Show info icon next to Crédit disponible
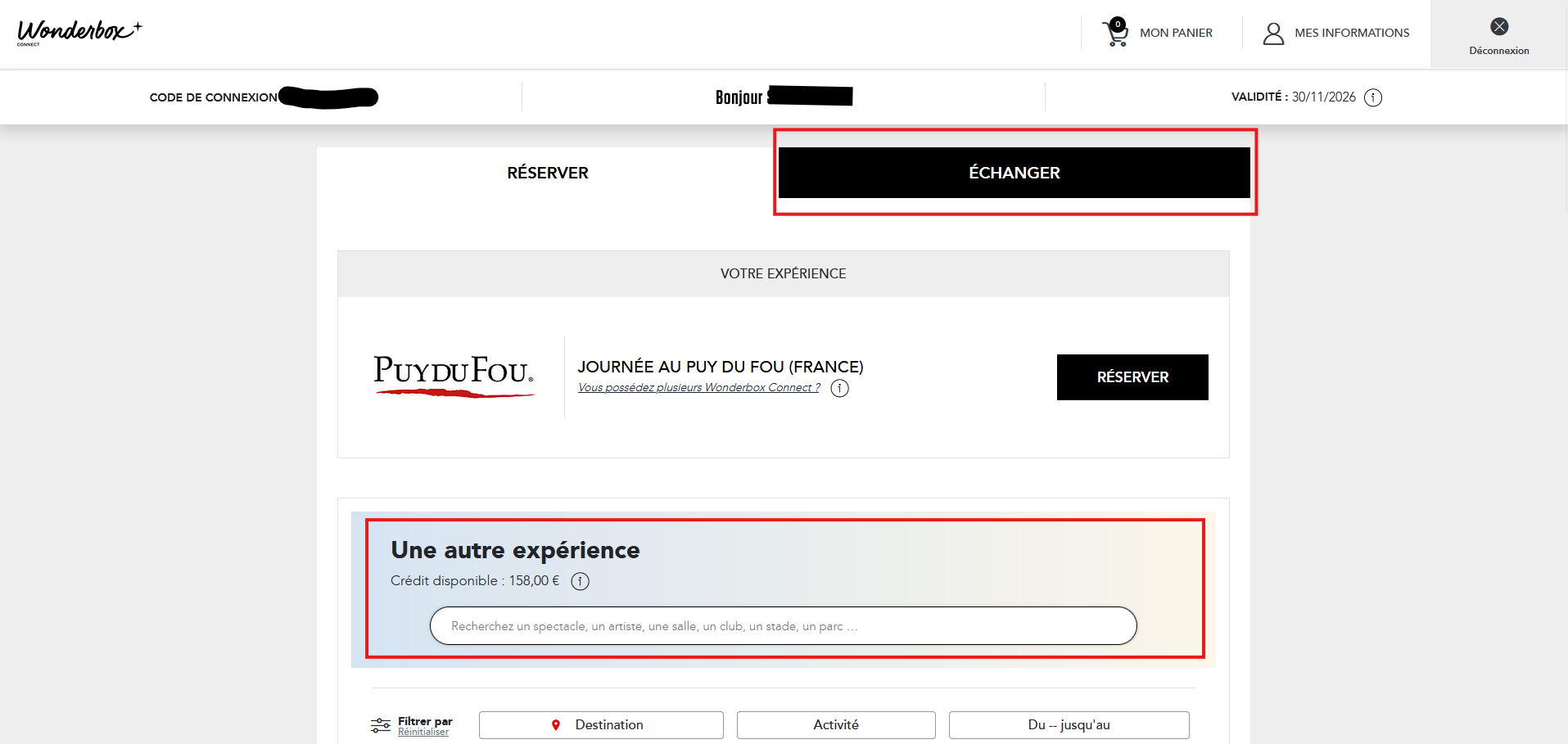 coord(580,581)
